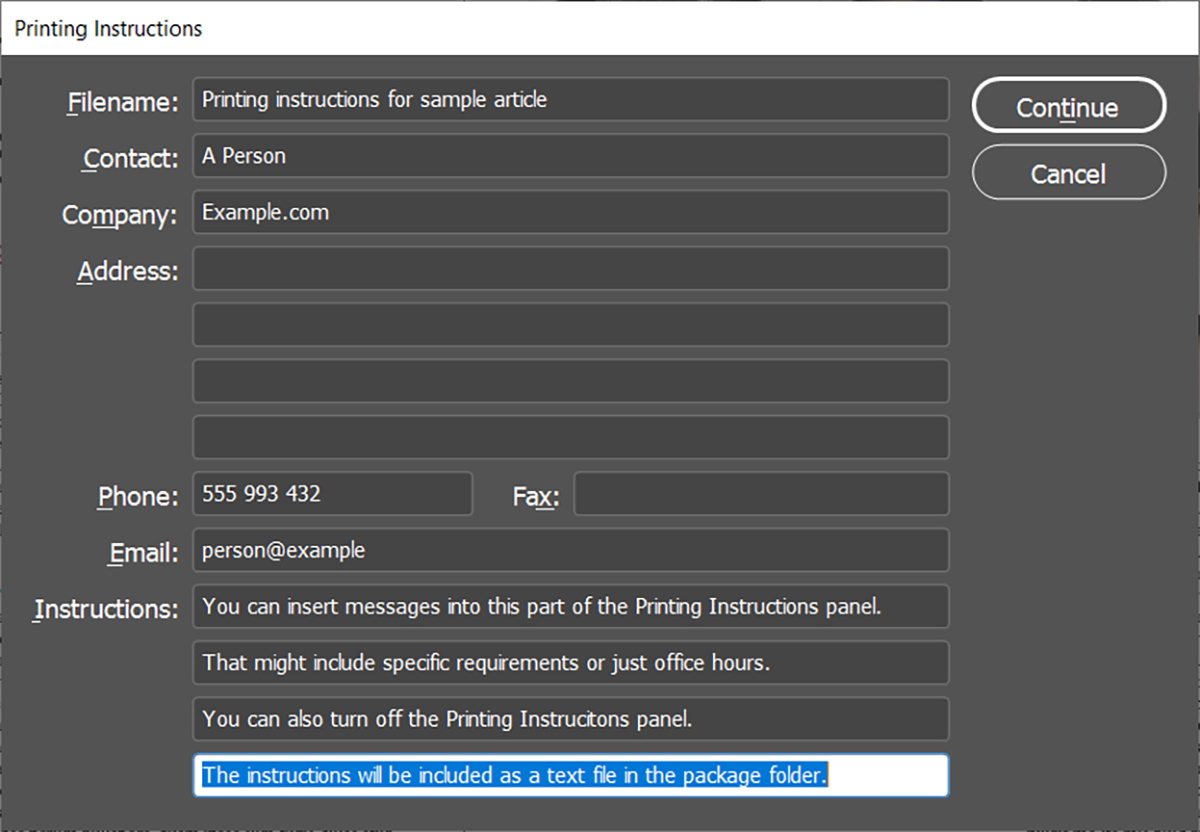Click the Continue button
The height and width of the screenshot is (832, 1200).
click(x=1069, y=105)
